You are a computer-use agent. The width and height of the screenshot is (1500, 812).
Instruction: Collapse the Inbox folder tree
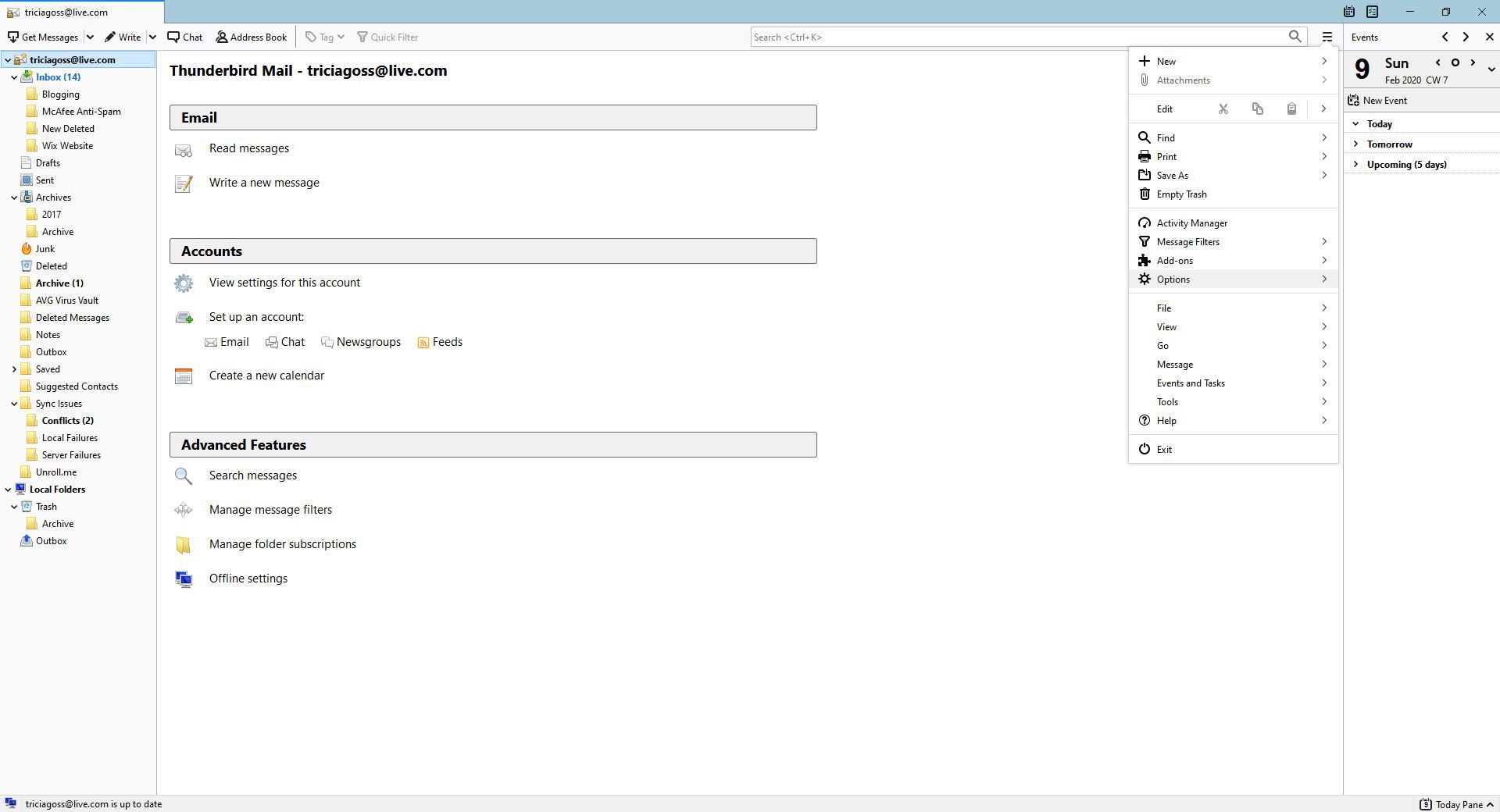click(x=14, y=77)
